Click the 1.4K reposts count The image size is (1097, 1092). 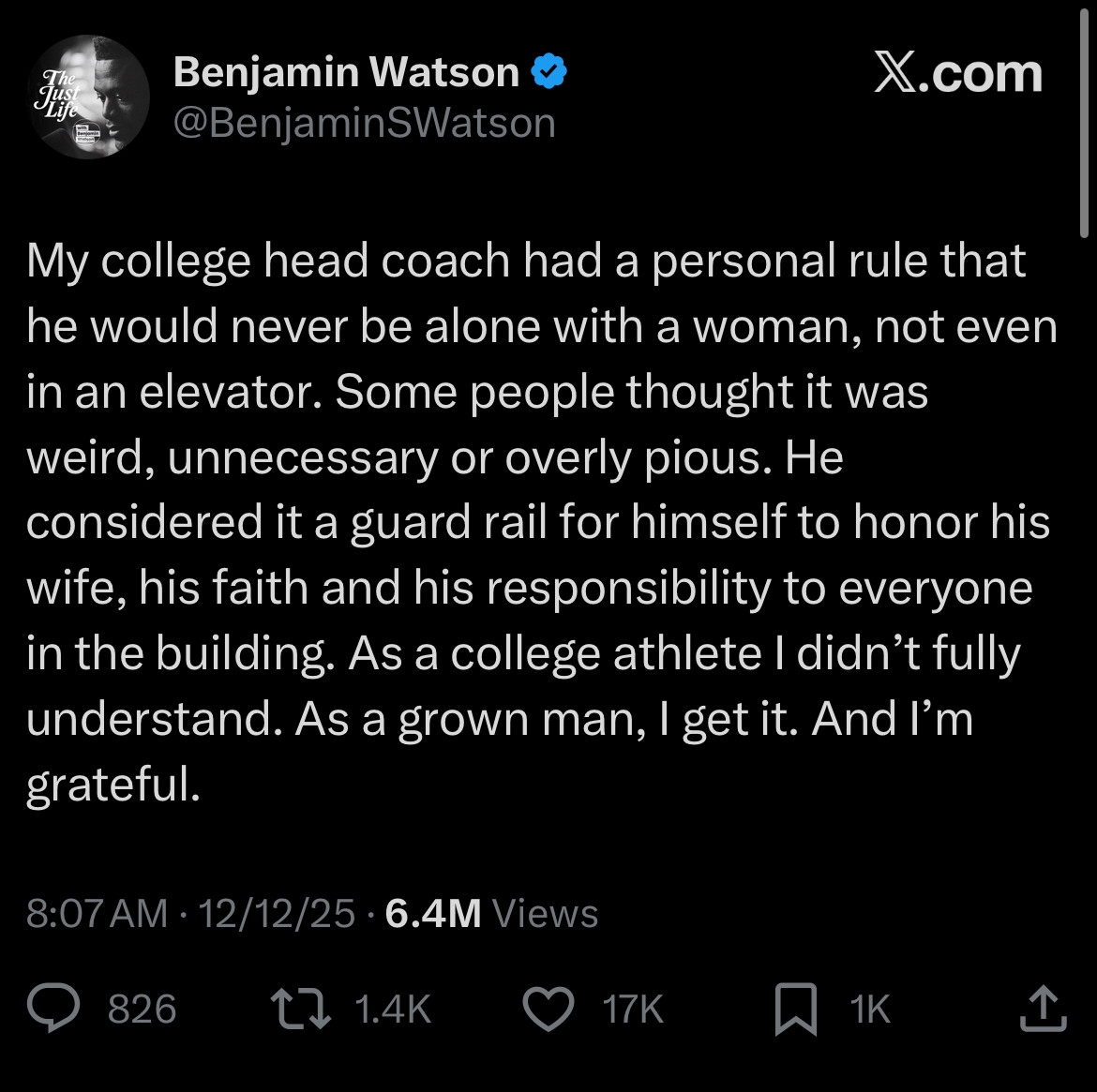tap(394, 1010)
